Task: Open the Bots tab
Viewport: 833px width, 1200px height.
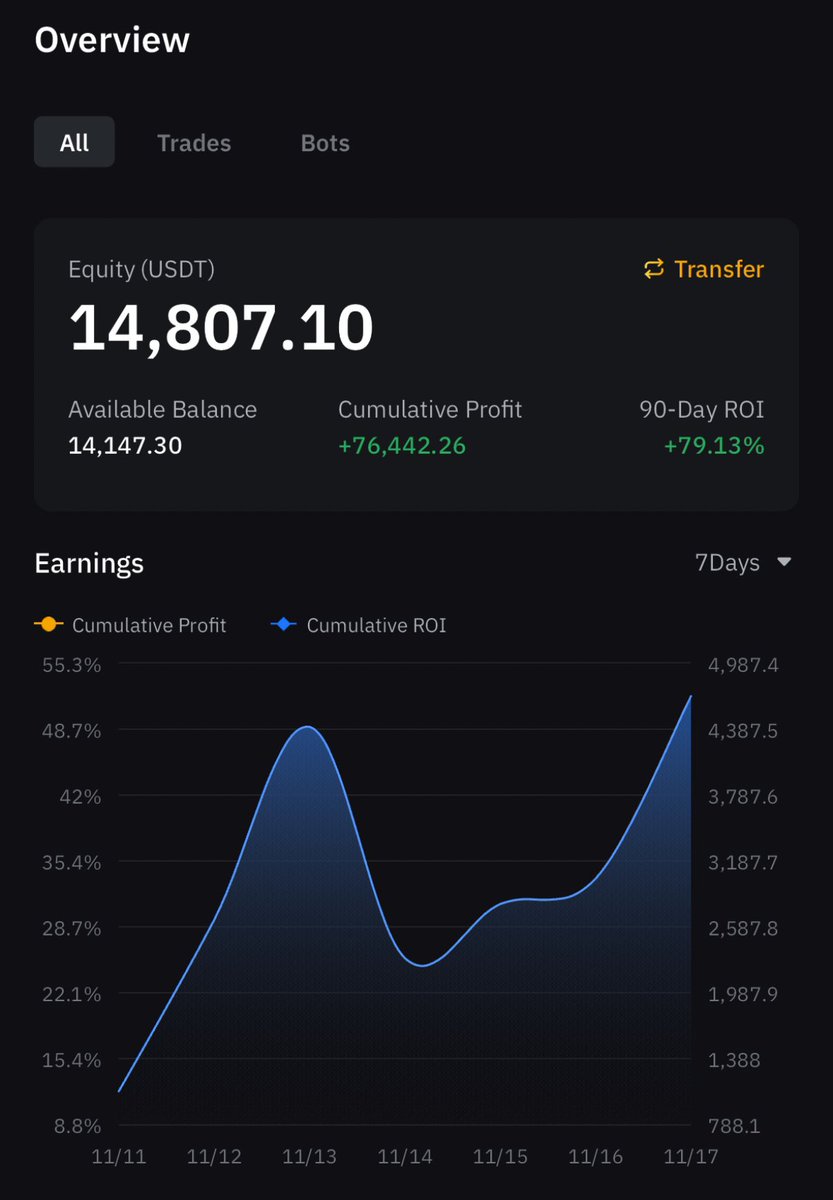Action: [x=325, y=143]
